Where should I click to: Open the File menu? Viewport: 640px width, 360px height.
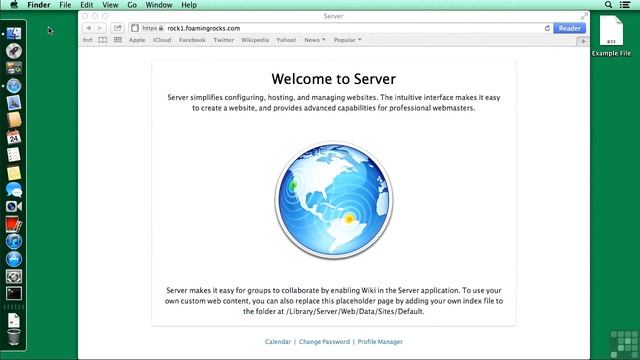coord(65,5)
